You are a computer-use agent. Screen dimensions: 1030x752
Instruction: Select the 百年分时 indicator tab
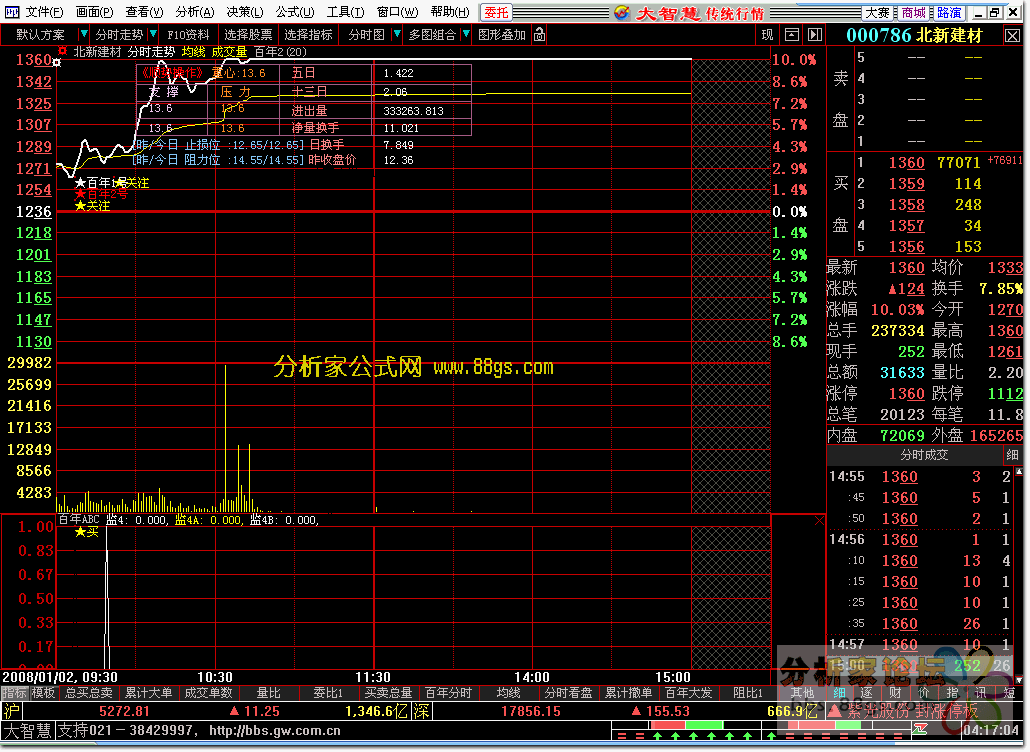pos(449,693)
